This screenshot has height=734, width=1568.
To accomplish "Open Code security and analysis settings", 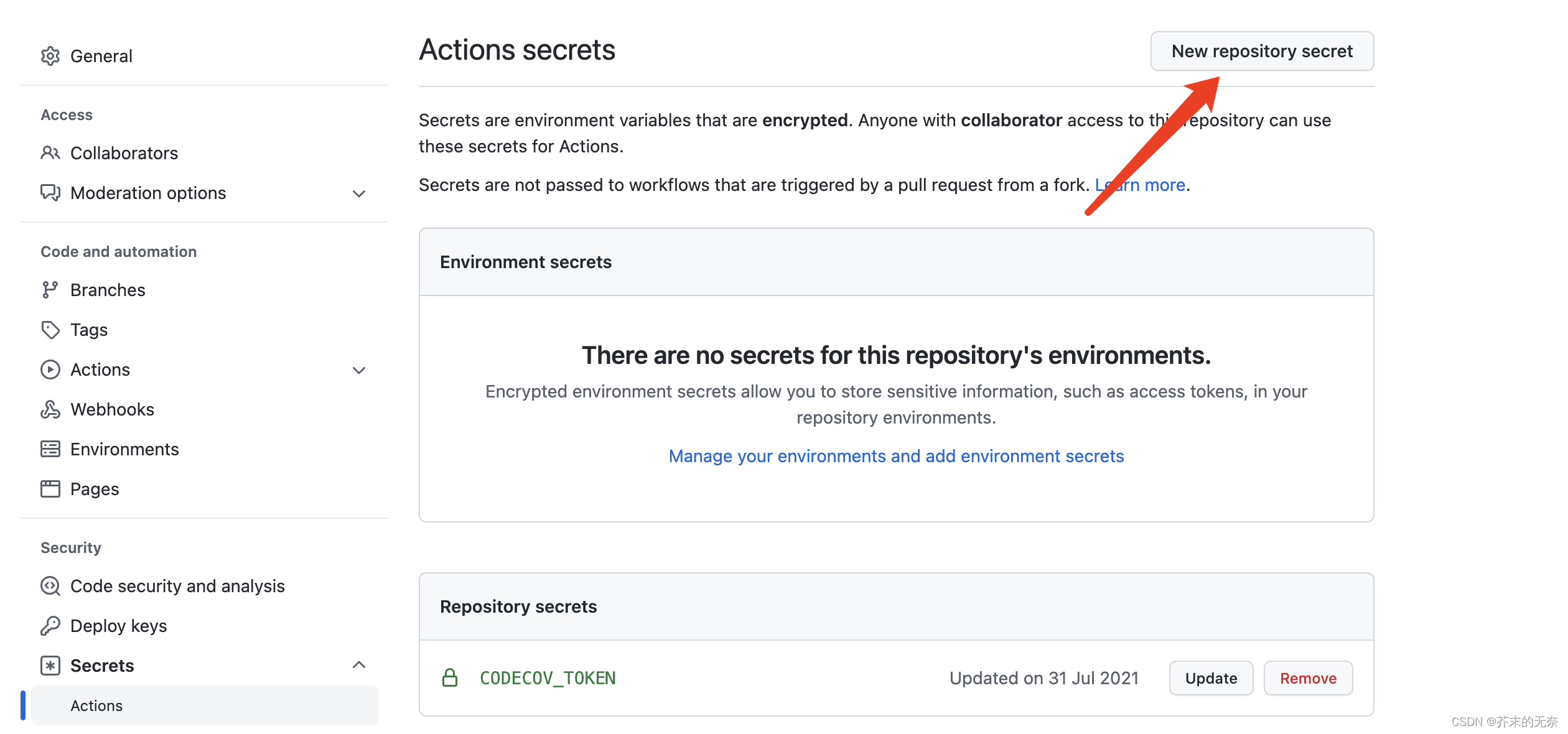I will [x=177, y=586].
